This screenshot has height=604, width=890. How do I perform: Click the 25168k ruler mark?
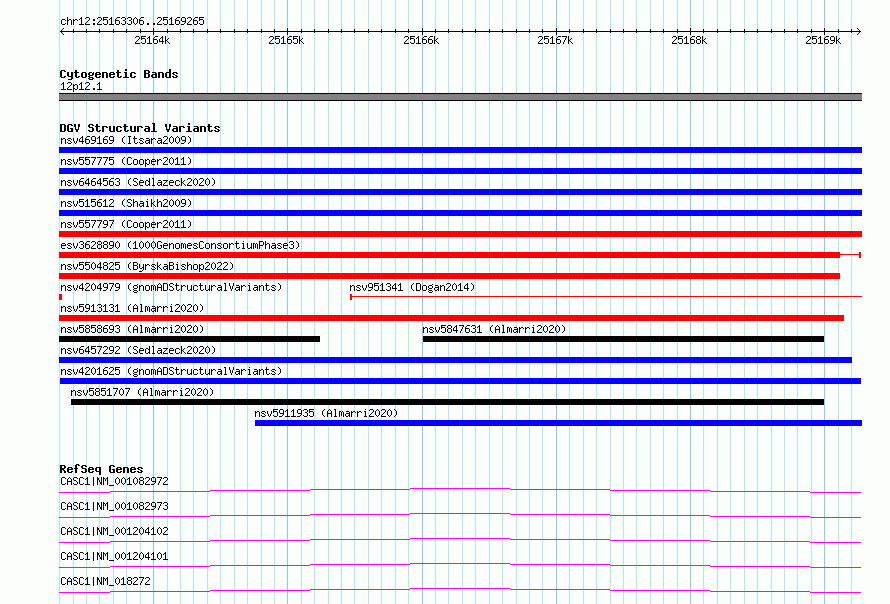(689, 40)
